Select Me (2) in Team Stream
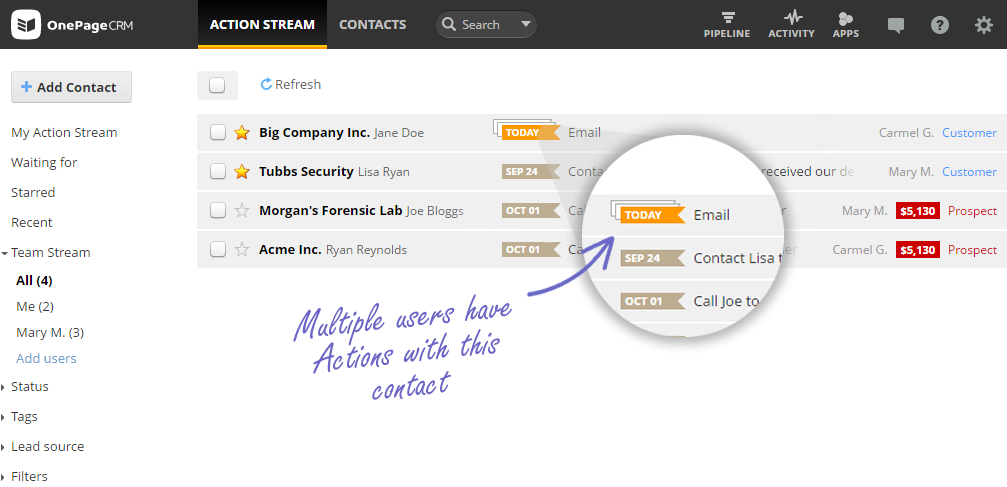This screenshot has height=487, width=1007. tap(35, 307)
